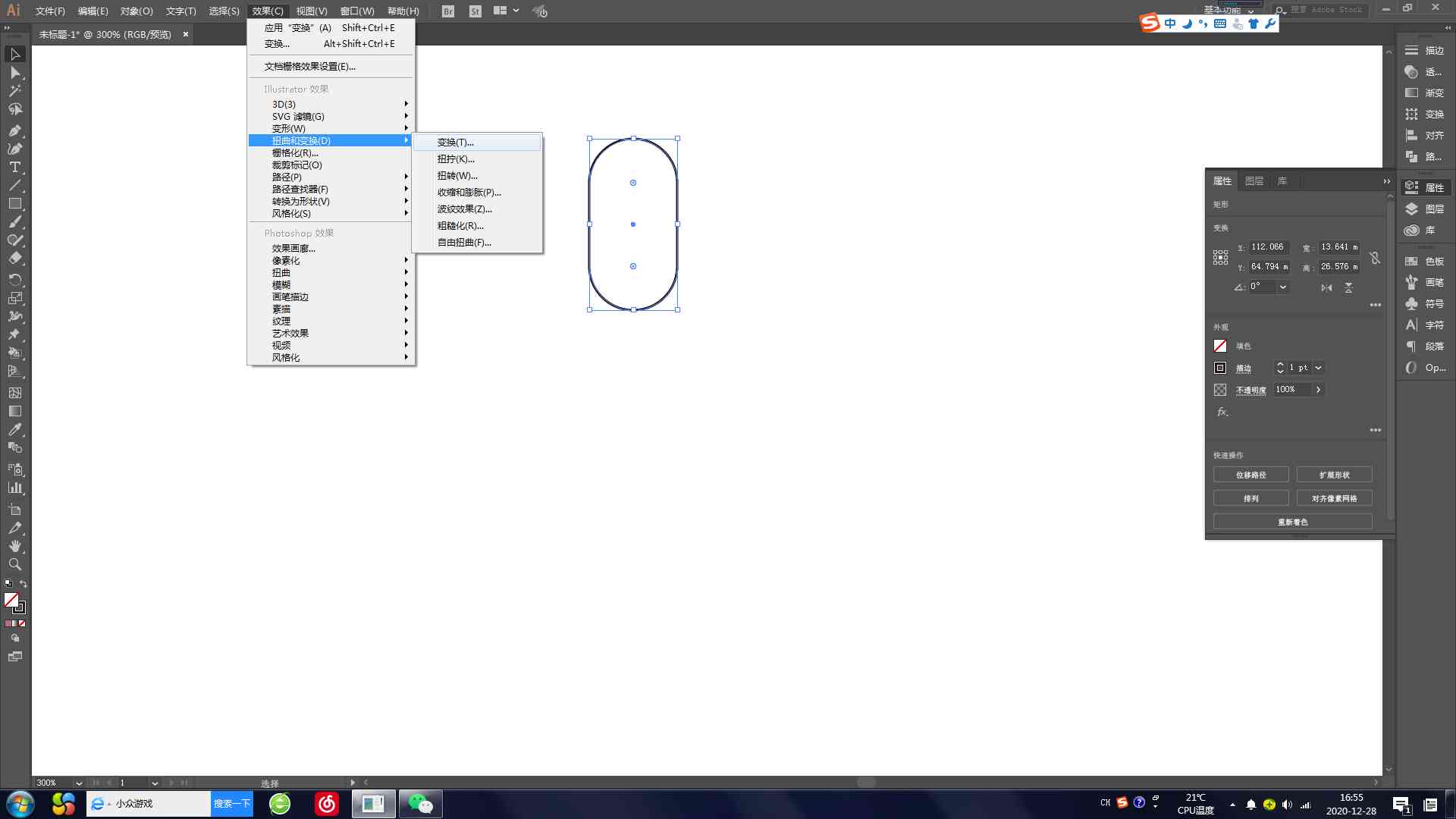Open the Swatches (色板) panel icon
The image size is (1456, 819).
pyautogui.click(x=1411, y=261)
